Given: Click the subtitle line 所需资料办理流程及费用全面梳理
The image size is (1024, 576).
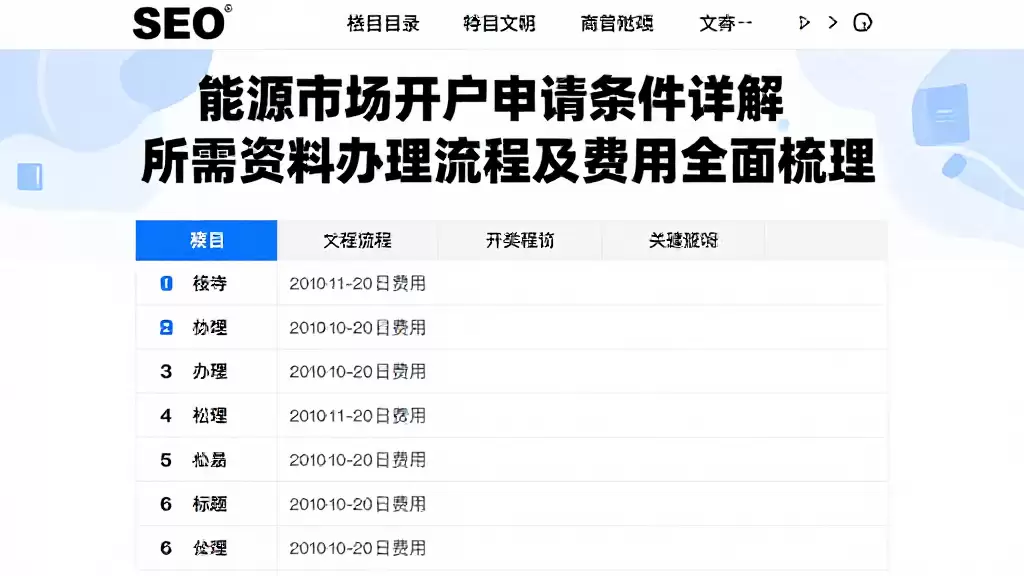Looking at the screenshot, I should tap(508, 161).
